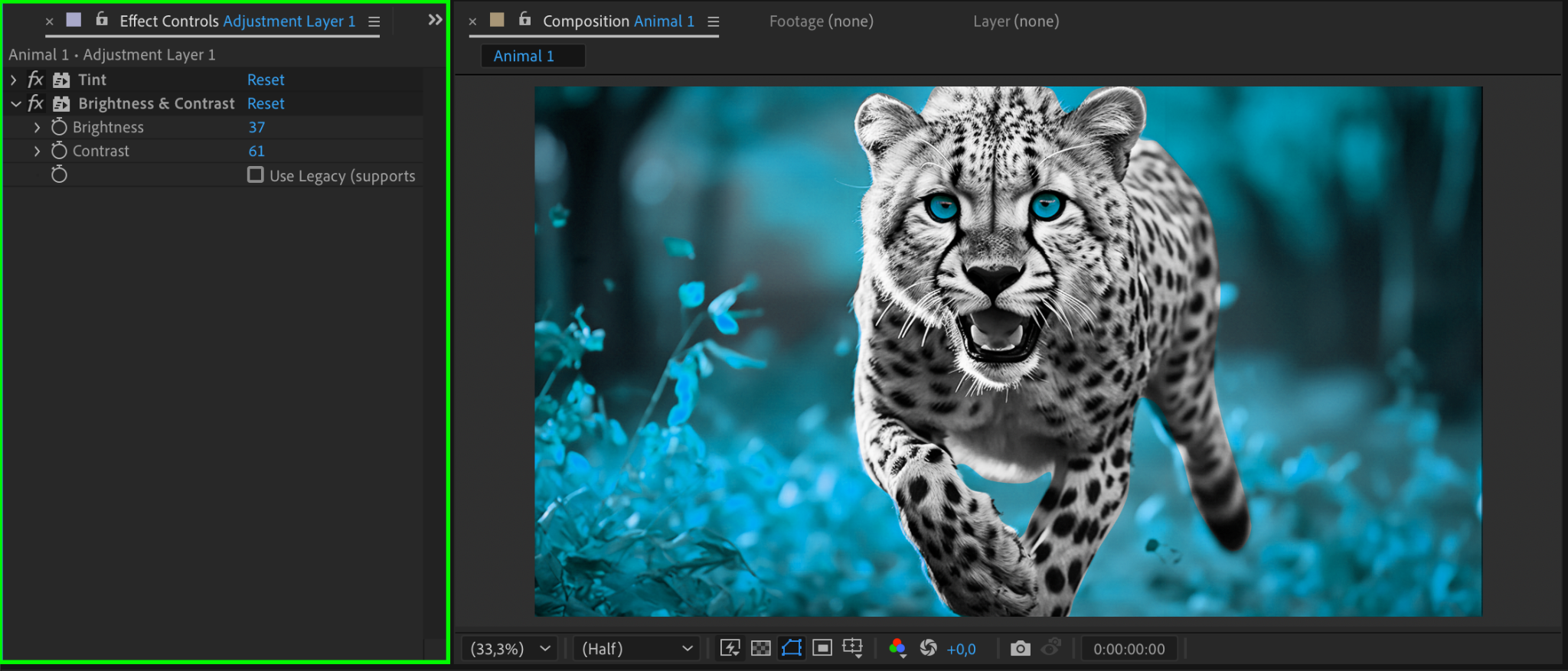
Task: Click the Region of Interest icon
Action: [822, 648]
